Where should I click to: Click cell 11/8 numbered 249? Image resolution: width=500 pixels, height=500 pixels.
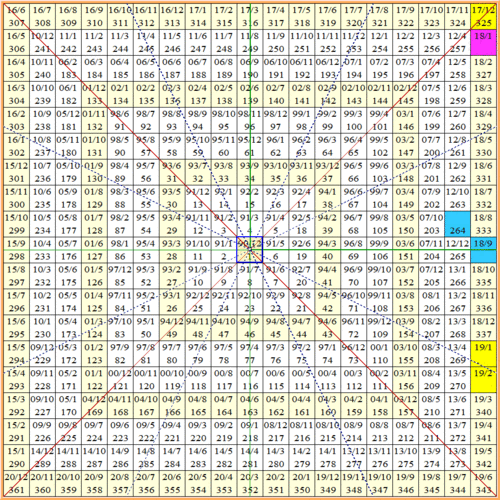250,42
